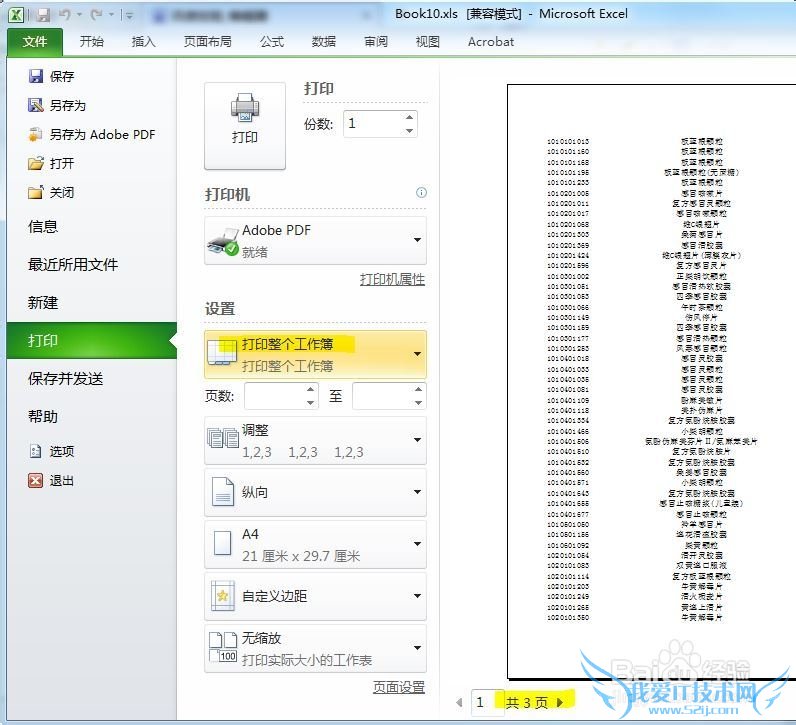Click 保存 in the backstage menu
This screenshot has width=796, height=725.
(51, 77)
